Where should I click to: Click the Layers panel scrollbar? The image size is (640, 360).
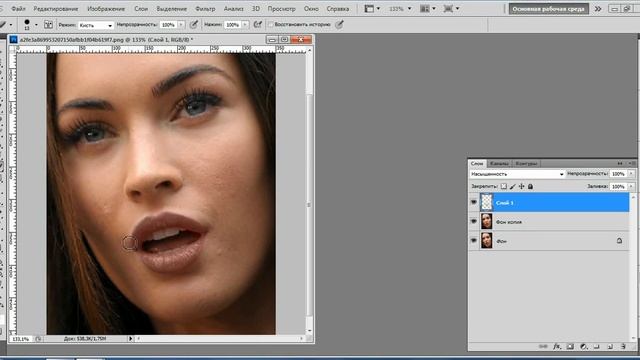tap(633, 267)
